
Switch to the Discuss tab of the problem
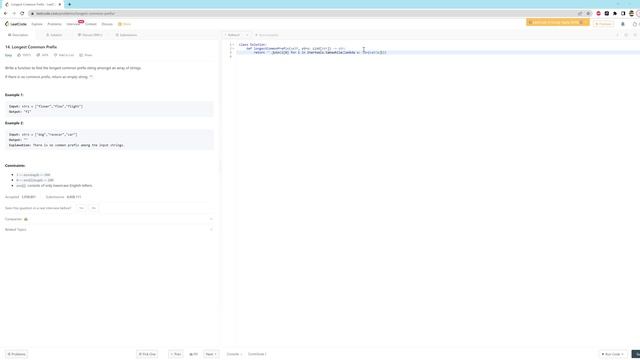click(x=90, y=35)
